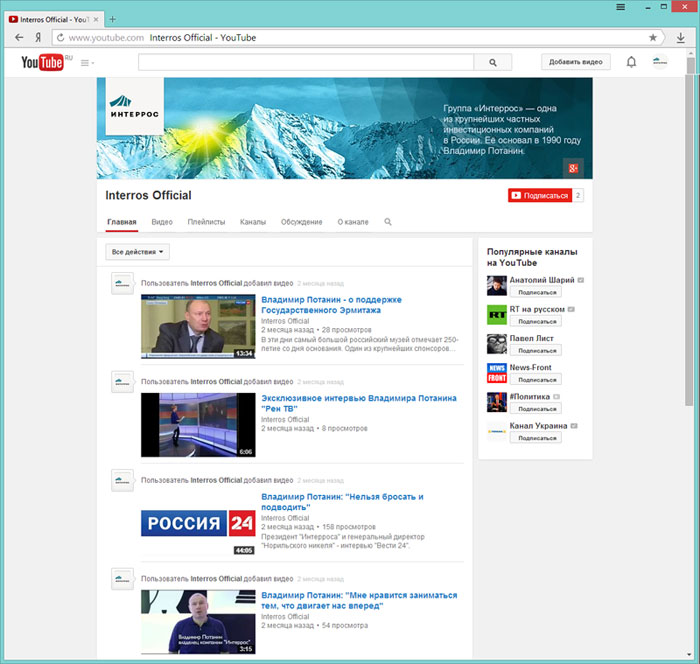Click the Добавить видео button

point(575,62)
